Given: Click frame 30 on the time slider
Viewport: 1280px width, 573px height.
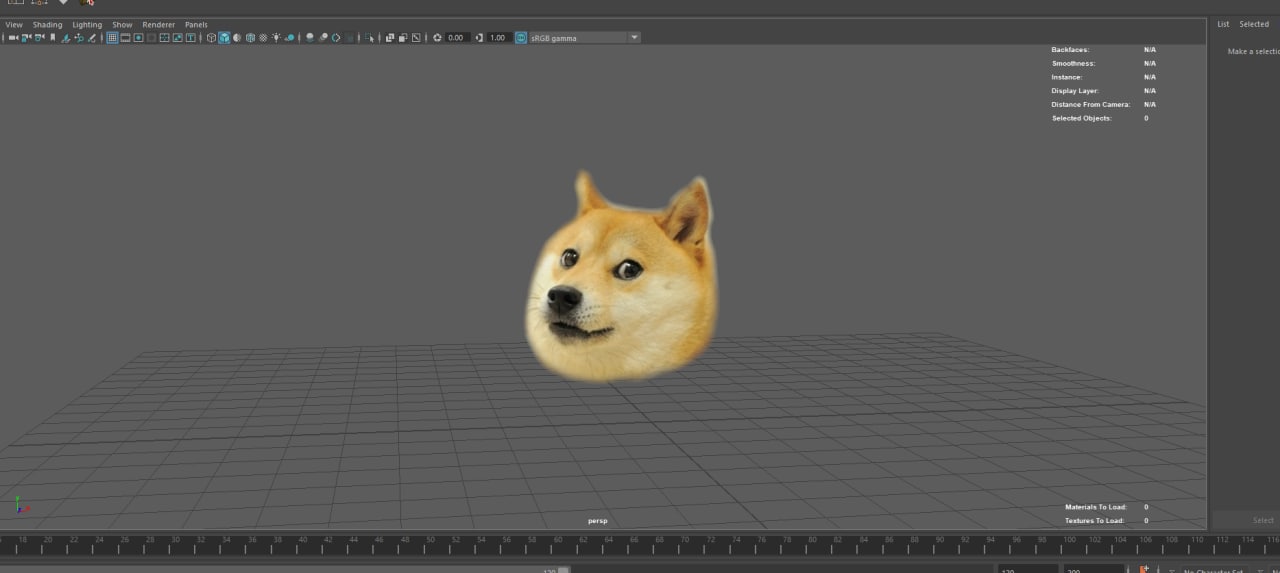Looking at the screenshot, I should tap(175, 544).
